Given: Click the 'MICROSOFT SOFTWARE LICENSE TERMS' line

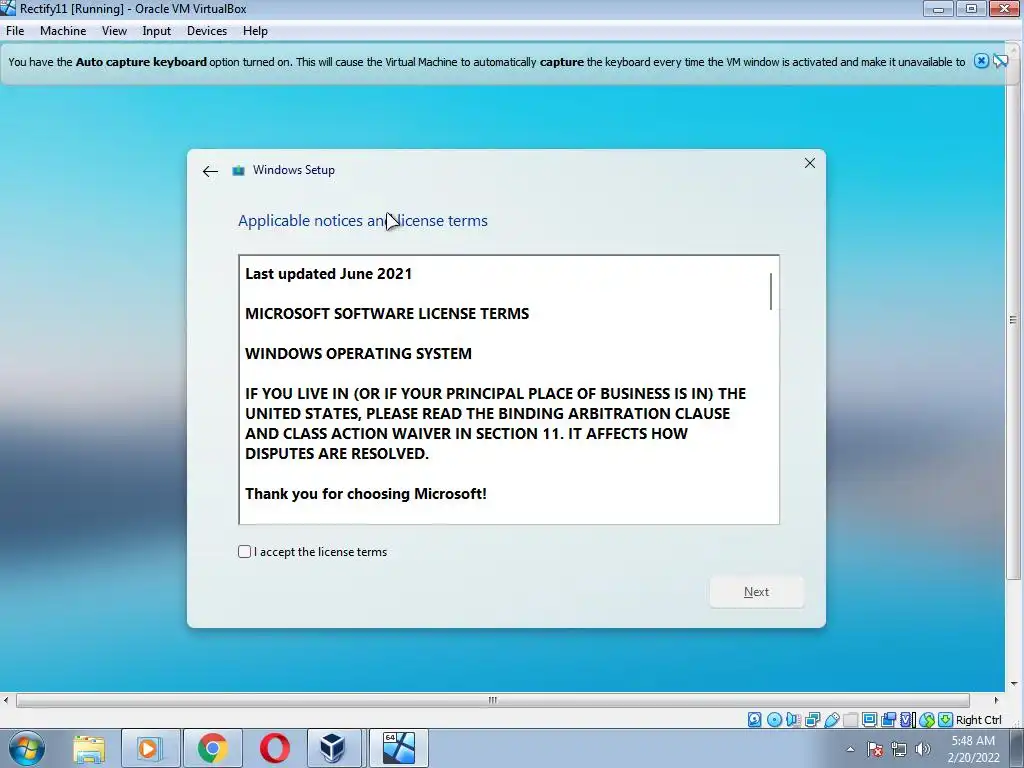Looking at the screenshot, I should coord(387,313).
